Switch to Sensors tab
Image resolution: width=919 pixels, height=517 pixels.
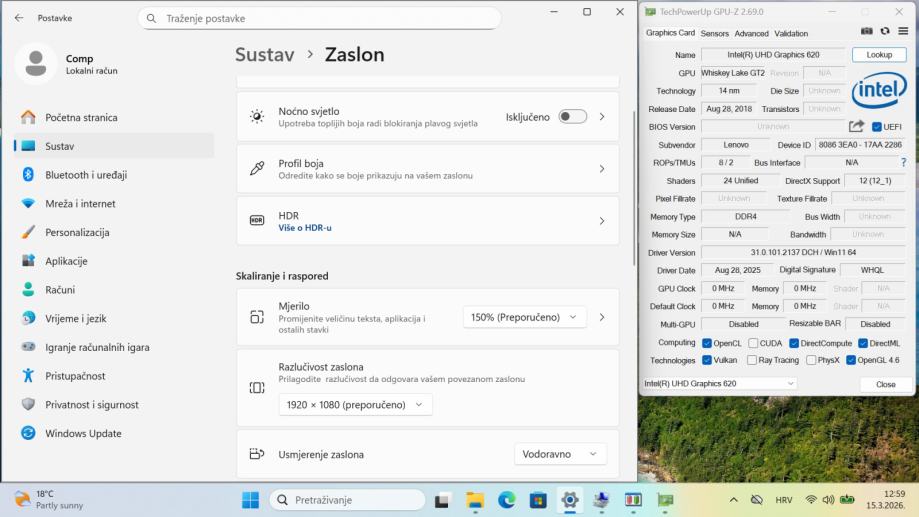tap(714, 33)
